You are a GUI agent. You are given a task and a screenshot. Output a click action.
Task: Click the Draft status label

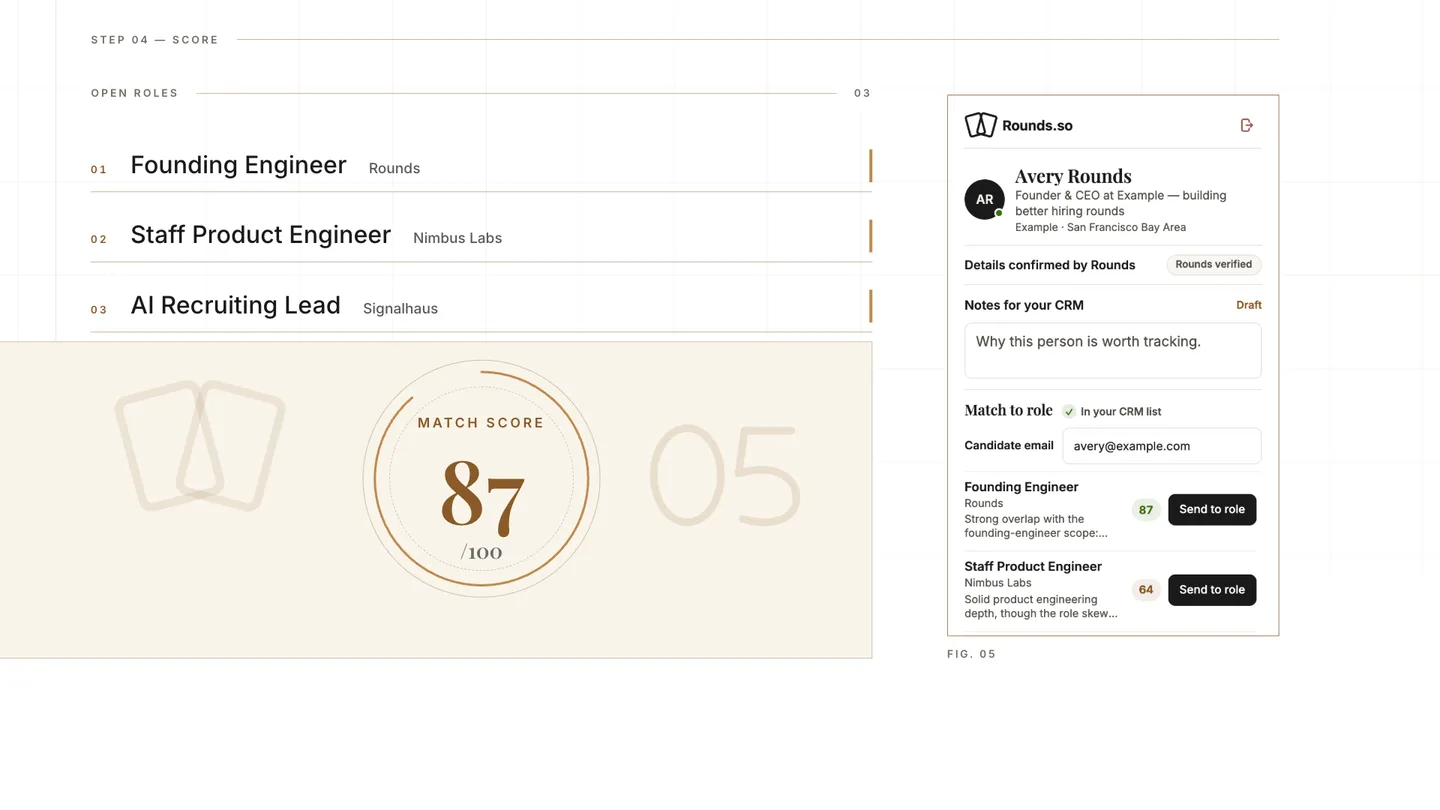click(1249, 305)
